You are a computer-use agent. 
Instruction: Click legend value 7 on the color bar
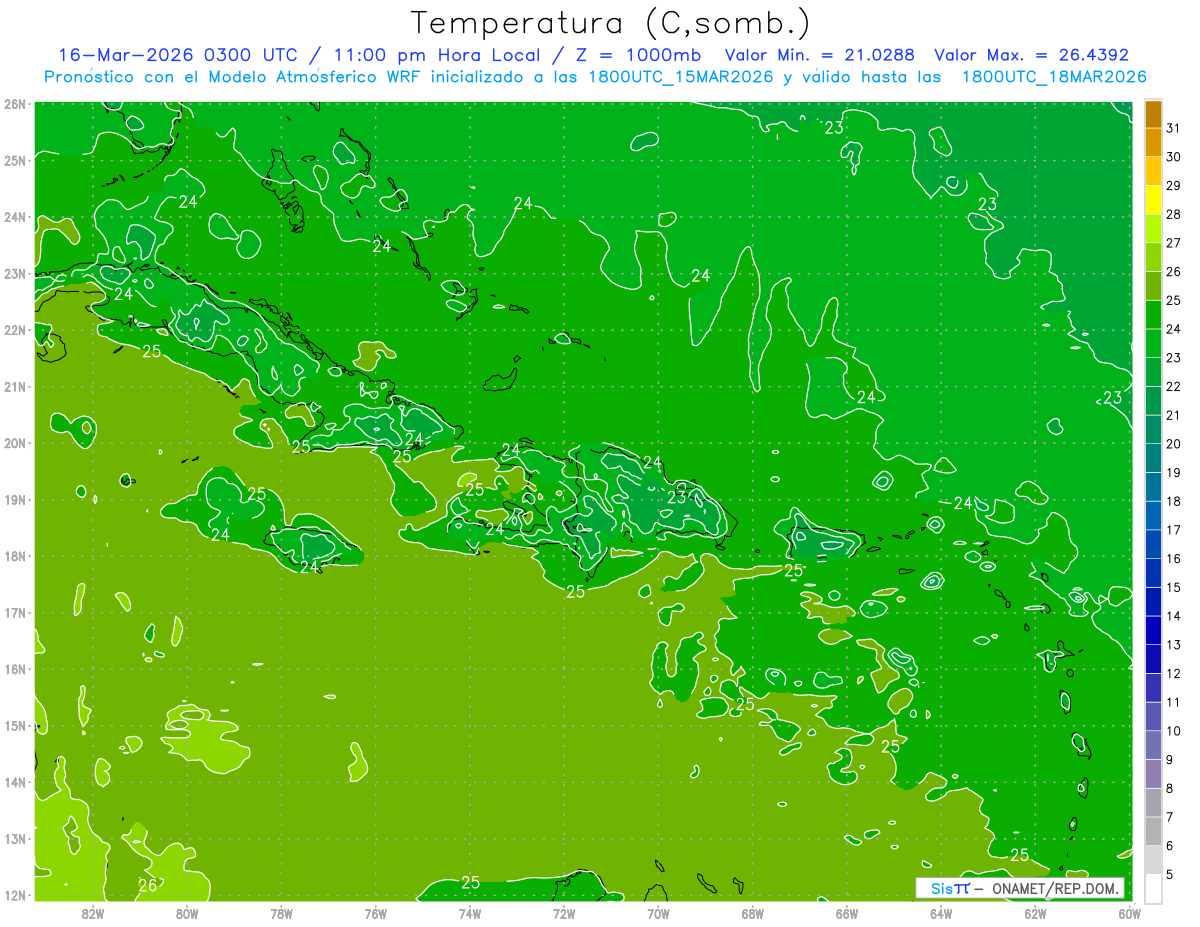click(1169, 817)
